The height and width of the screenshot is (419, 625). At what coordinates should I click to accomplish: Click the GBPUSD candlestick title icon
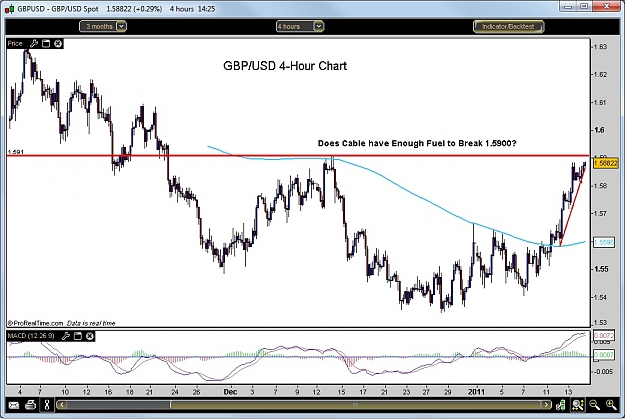click(x=10, y=9)
